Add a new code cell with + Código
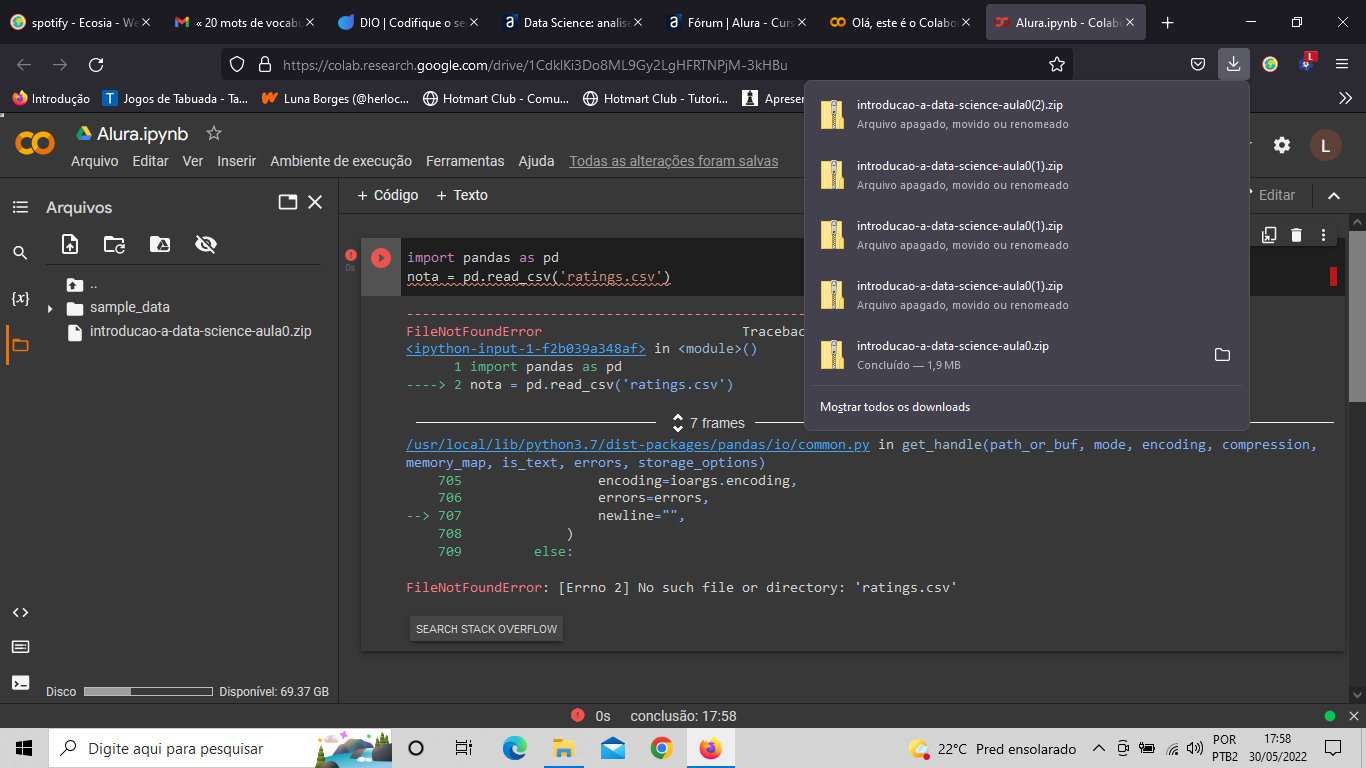1366x768 pixels. [x=388, y=195]
